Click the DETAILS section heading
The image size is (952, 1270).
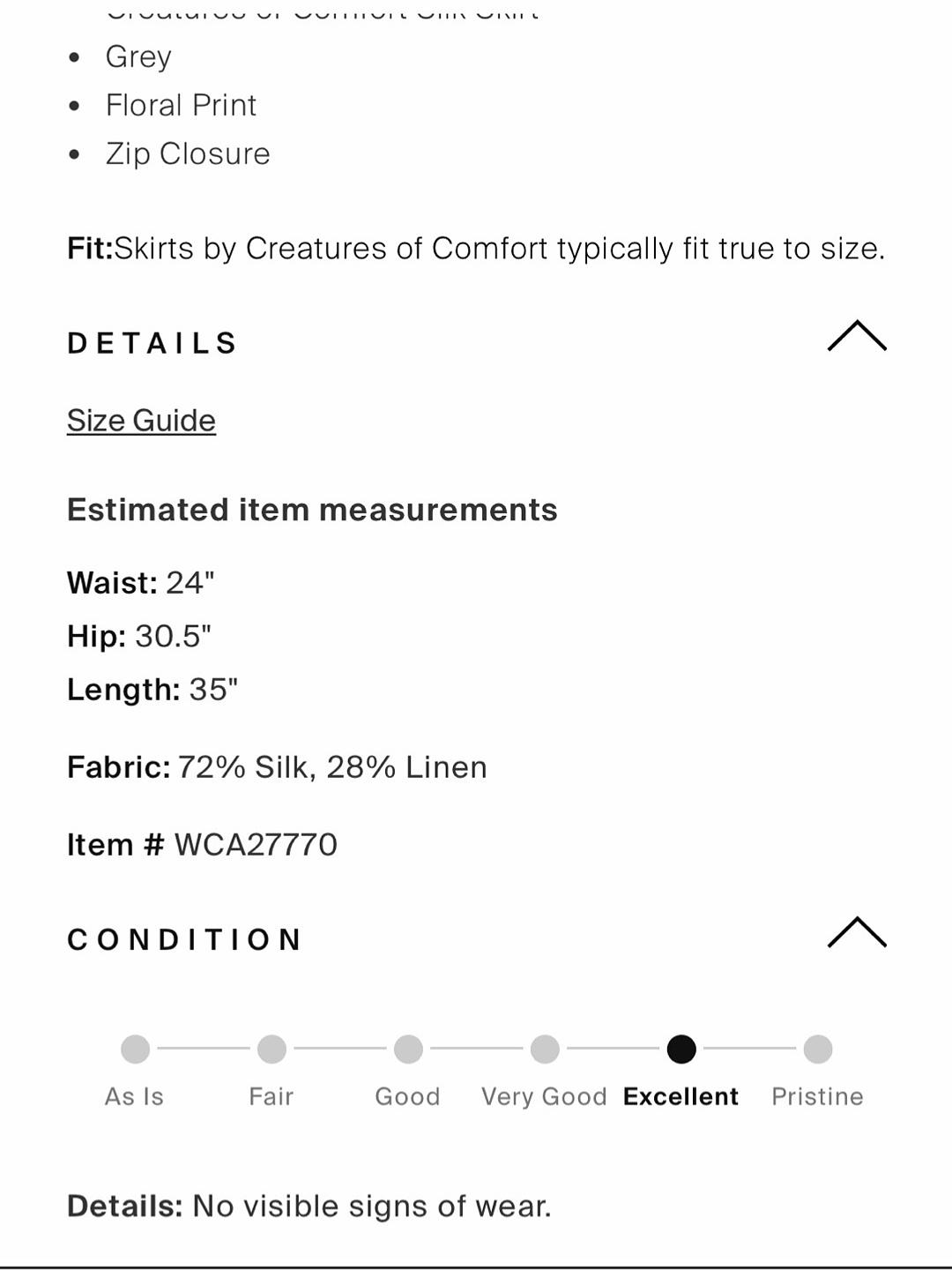(152, 343)
